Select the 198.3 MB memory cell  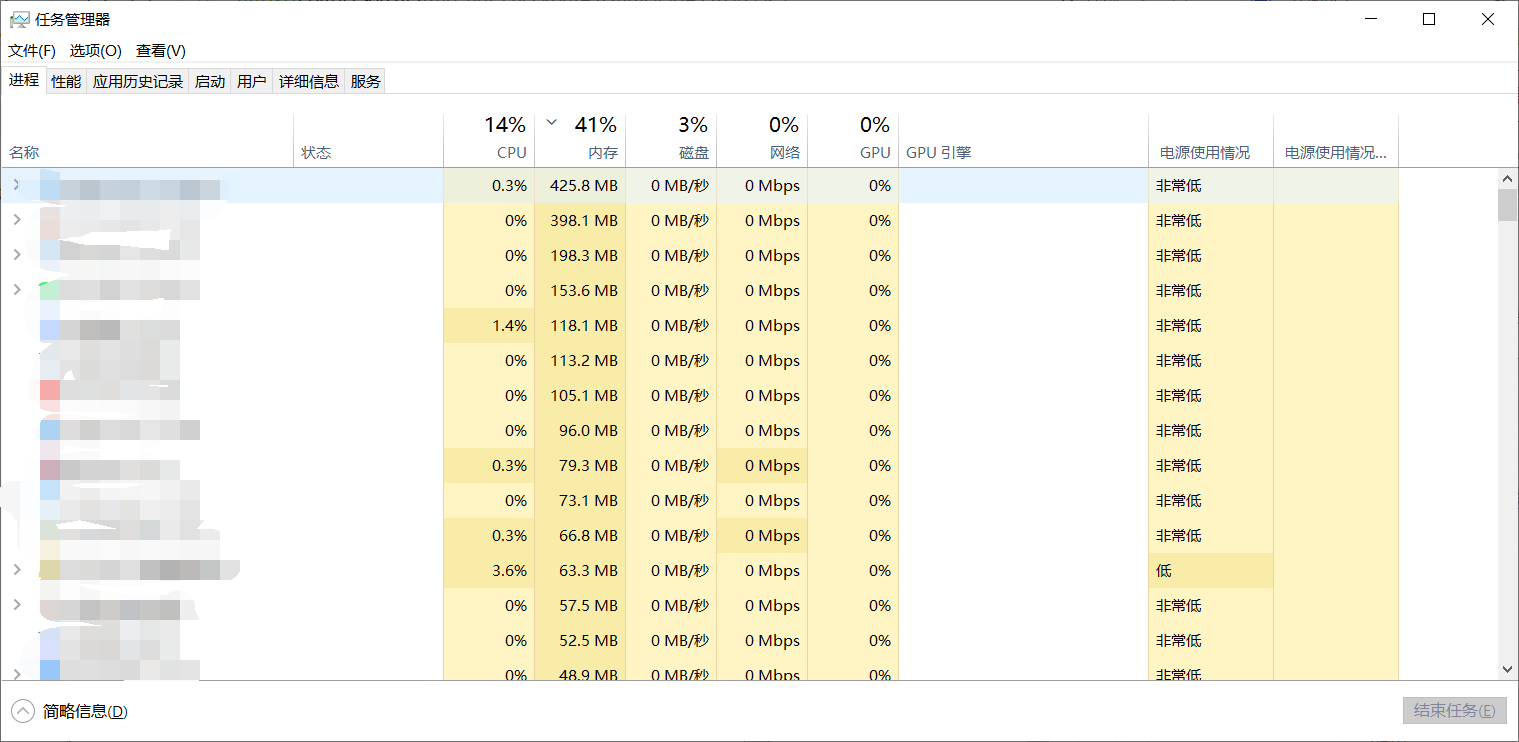click(580, 255)
